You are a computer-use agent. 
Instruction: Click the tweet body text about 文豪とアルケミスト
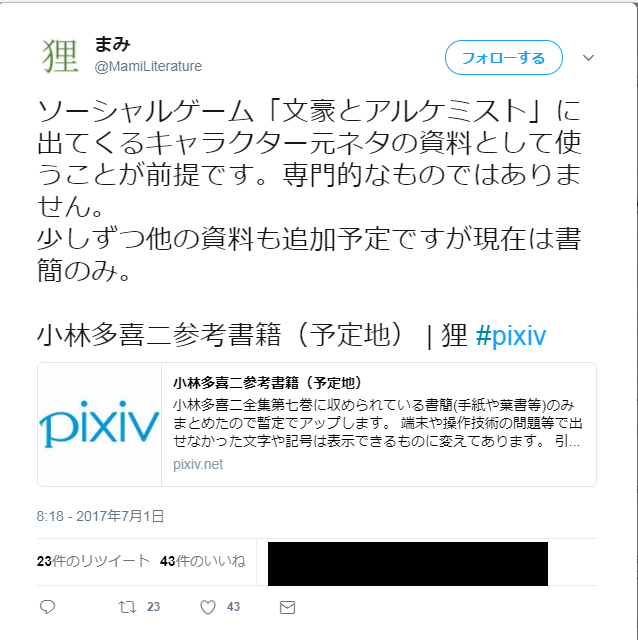click(309, 191)
